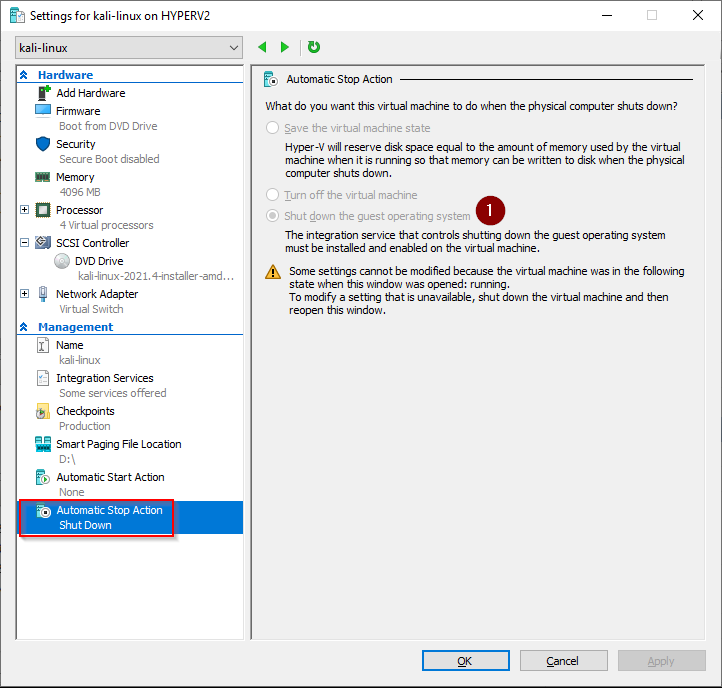Click the Memory chip icon

click(x=43, y=177)
